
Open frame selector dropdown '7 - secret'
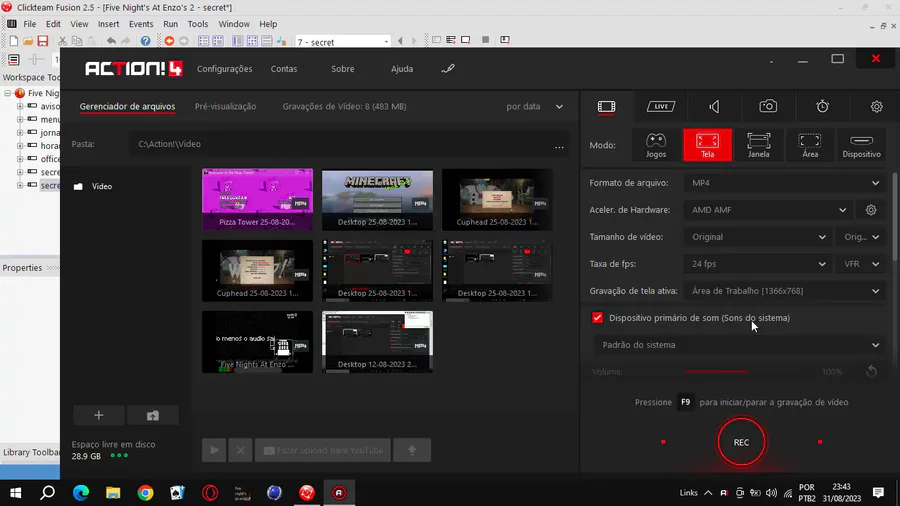(x=343, y=42)
